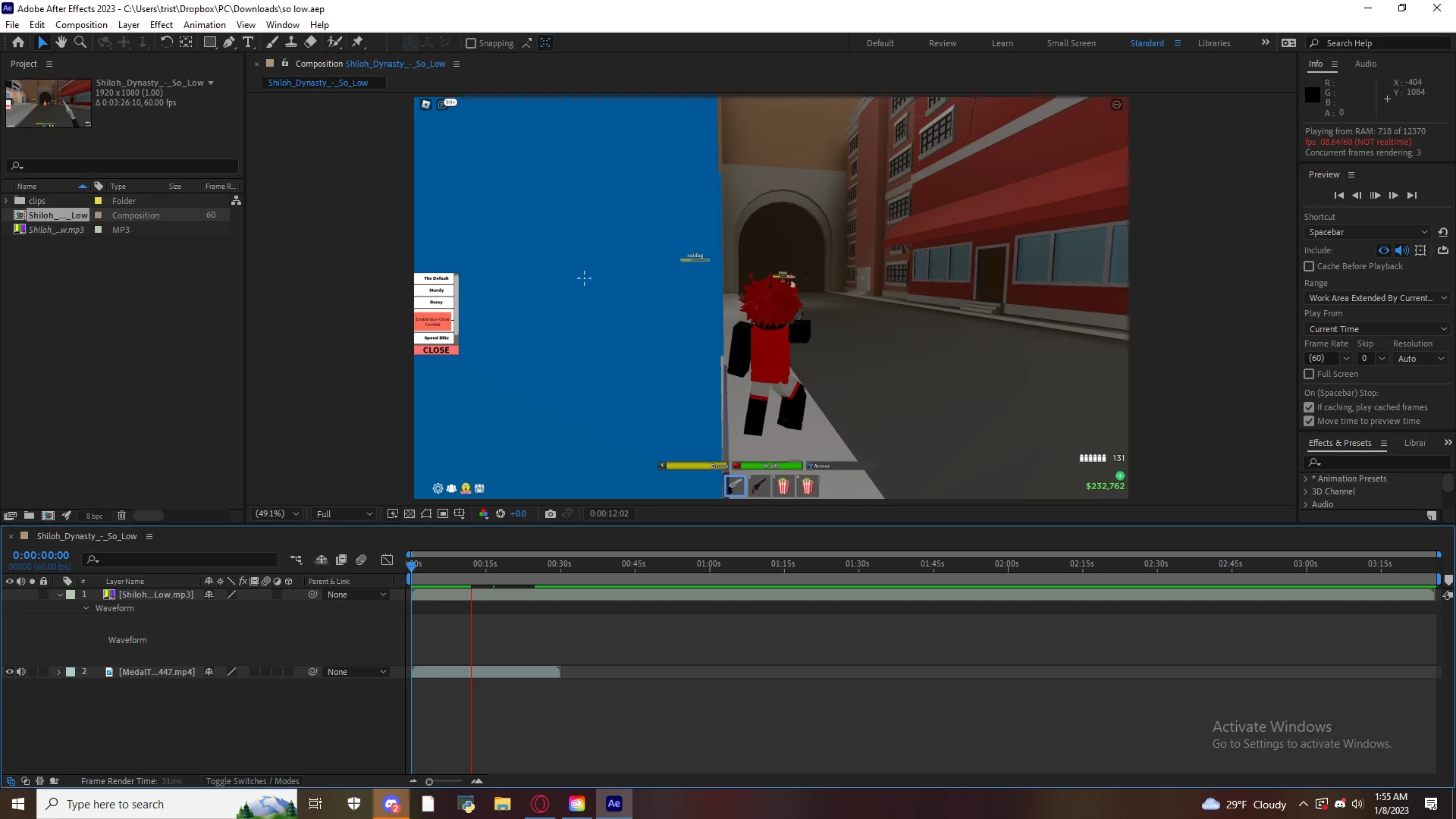Select the Zoom tool magnifier
The image size is (1456, 819).
[80, 42]
